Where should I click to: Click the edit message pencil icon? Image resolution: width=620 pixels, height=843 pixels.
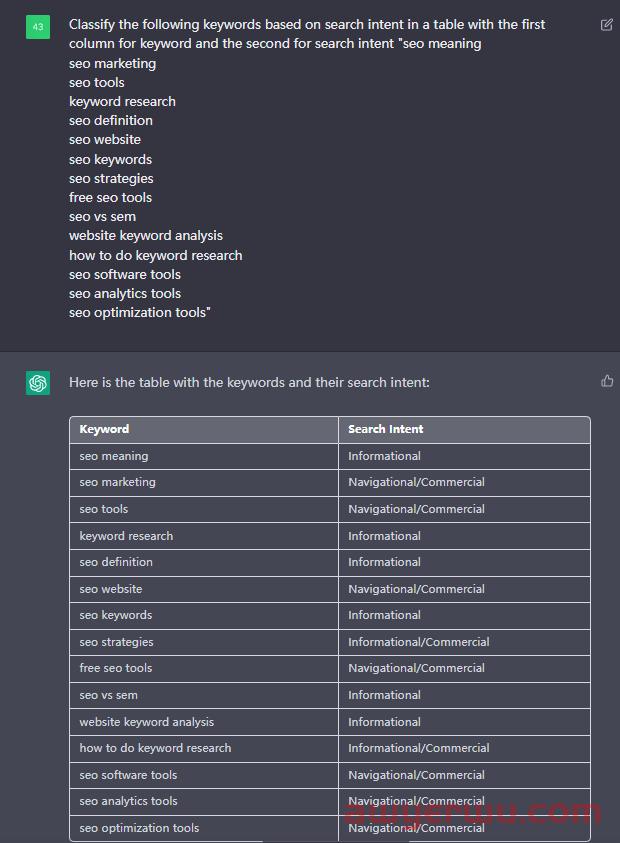[607, 25]
